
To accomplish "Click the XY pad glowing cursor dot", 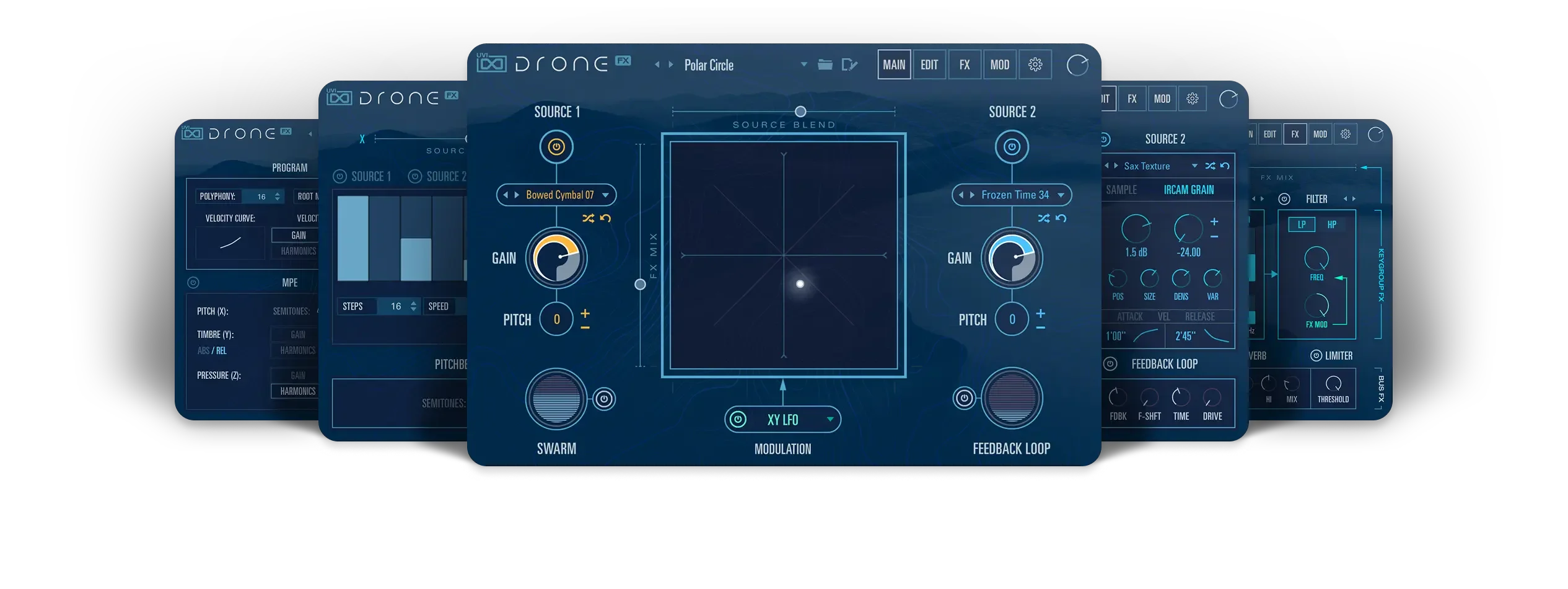I will (800, 284).
